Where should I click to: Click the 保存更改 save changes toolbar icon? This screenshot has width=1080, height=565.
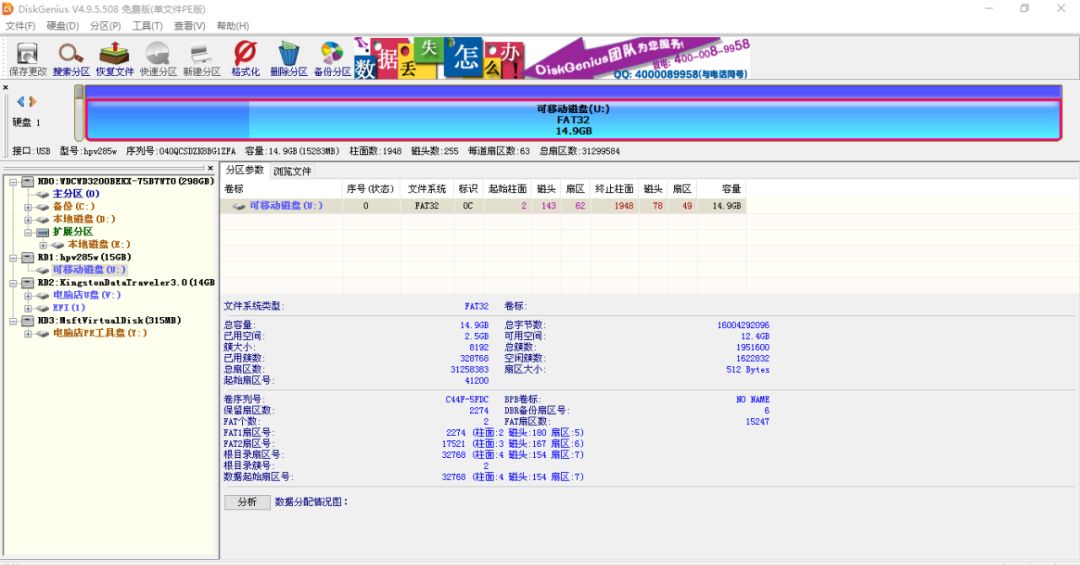[28, 59]
